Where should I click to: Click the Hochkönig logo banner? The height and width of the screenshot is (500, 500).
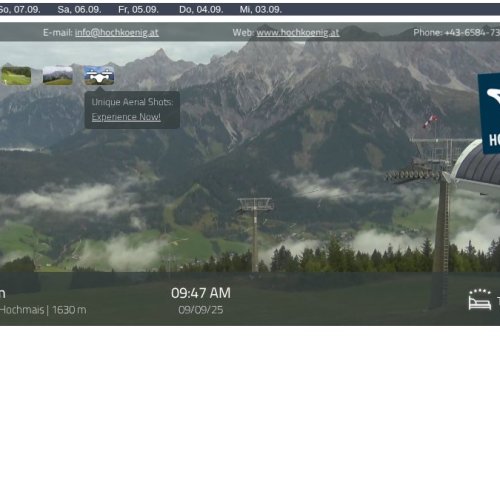[x=489, y=113]
